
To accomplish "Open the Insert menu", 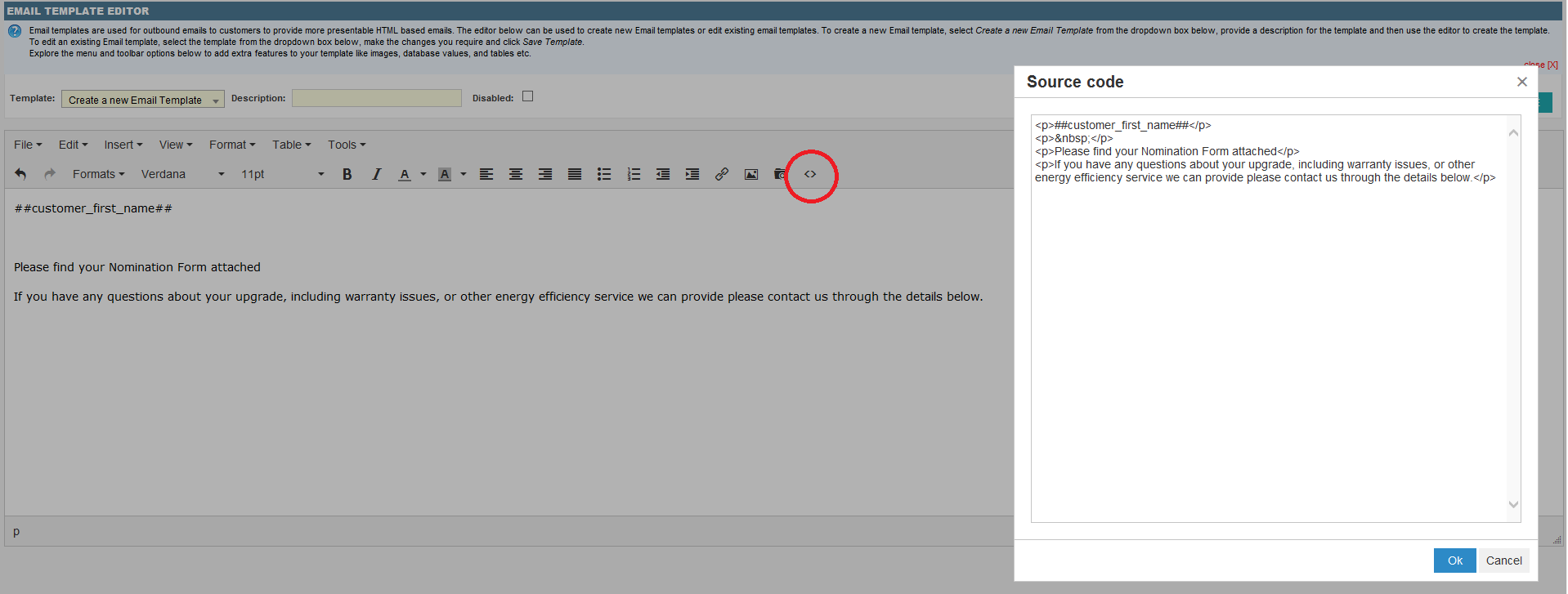I will pos(123,145).
